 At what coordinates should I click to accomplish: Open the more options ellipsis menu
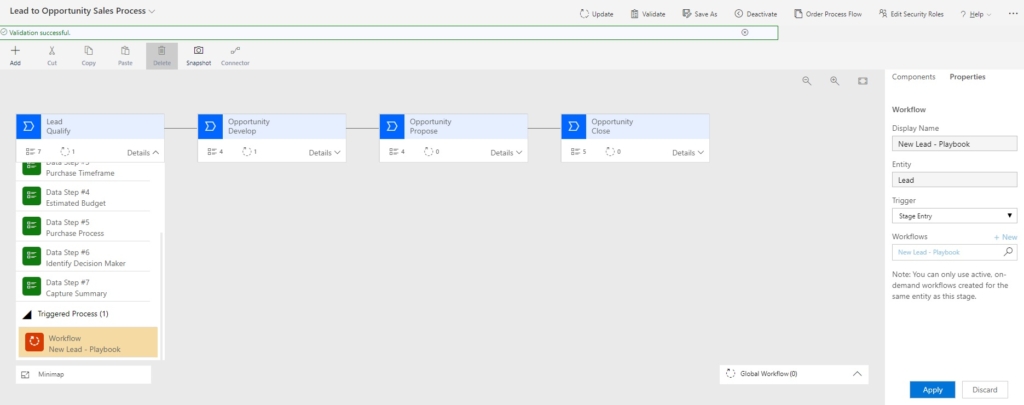(1013, 14)
